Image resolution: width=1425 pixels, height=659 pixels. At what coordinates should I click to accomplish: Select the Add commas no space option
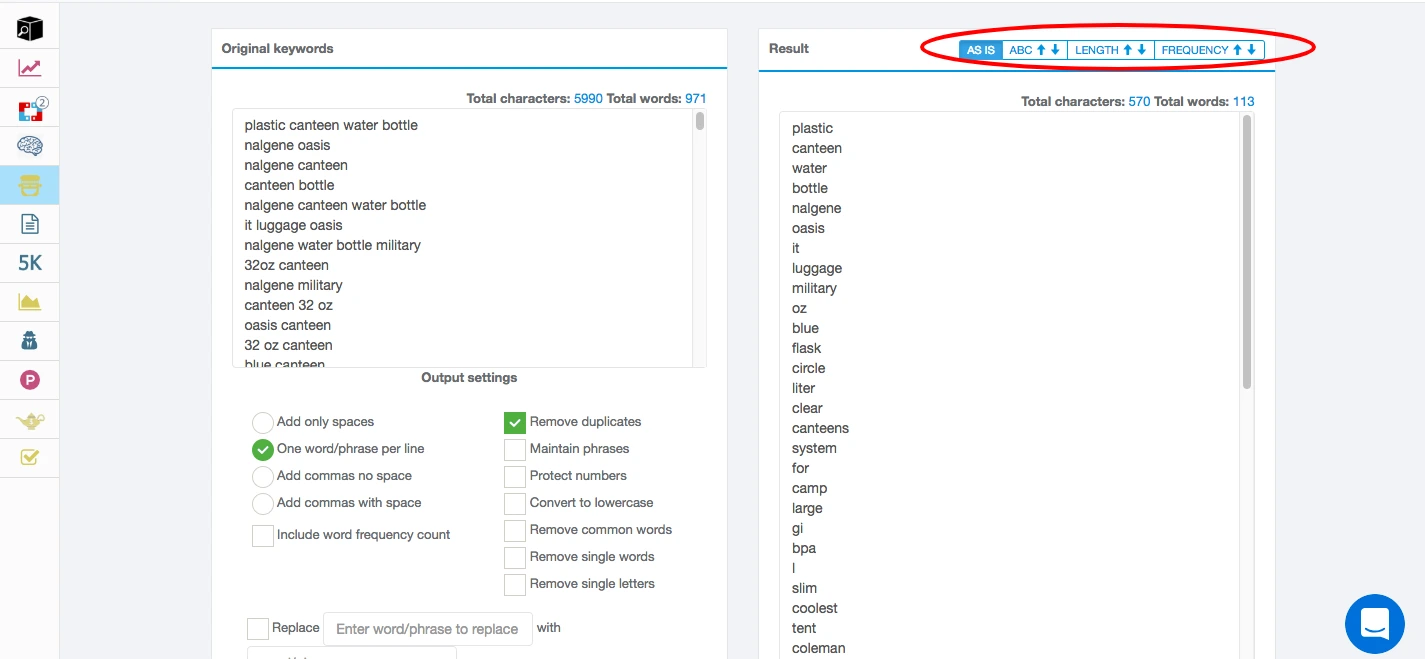point(262,476)
